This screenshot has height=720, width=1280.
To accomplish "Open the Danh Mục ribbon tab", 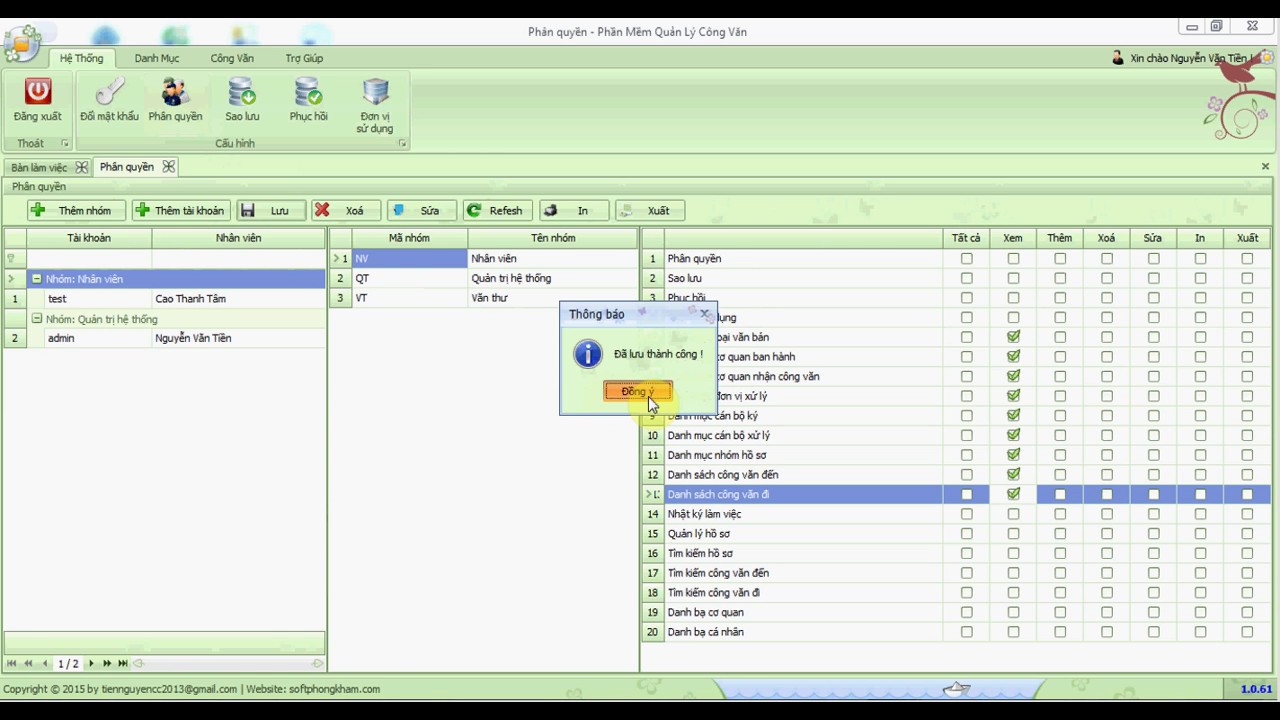I will pyautogui.click(x=157, y=58).
